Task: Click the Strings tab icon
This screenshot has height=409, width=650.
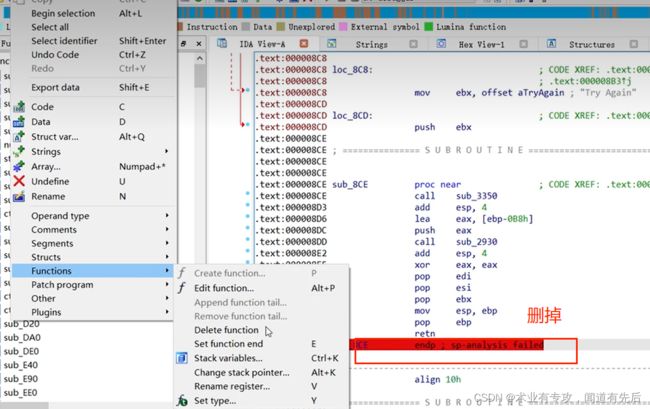Action: [332, 44]
